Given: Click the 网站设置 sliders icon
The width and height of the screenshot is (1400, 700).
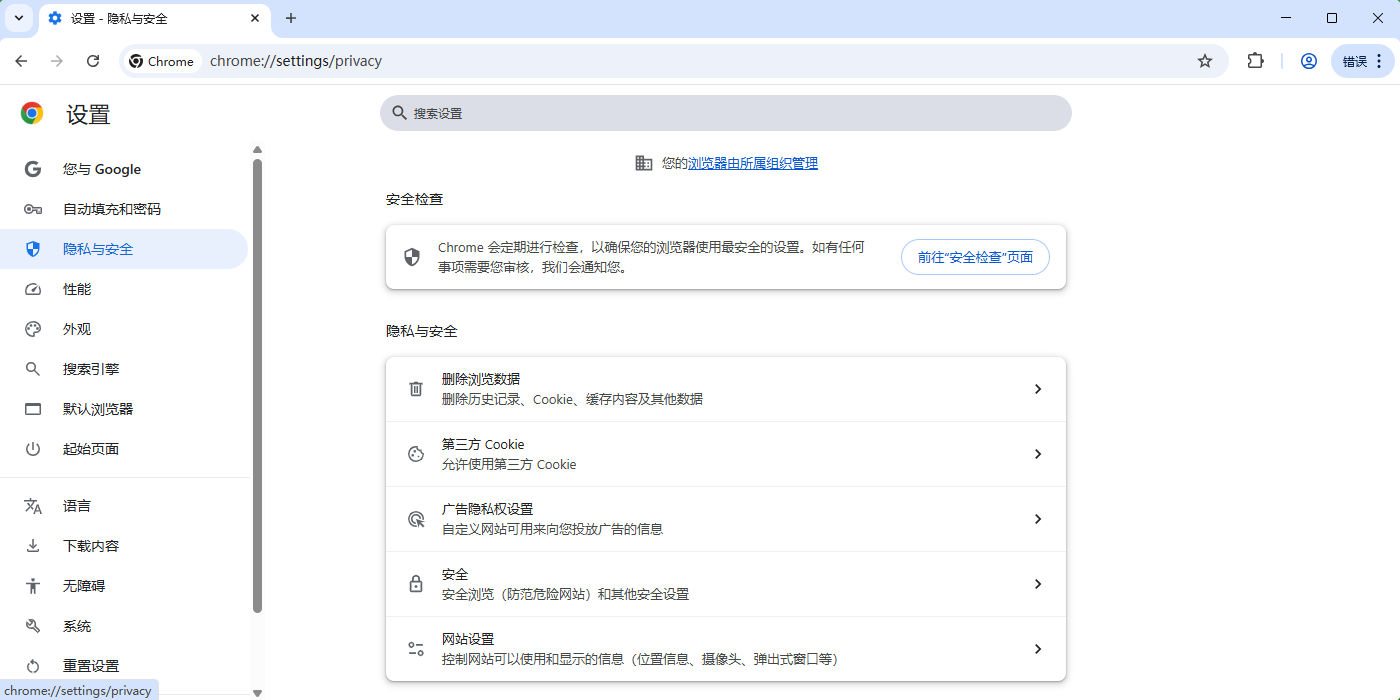Looking at the screenshot, I should click(x=416, y=649).
